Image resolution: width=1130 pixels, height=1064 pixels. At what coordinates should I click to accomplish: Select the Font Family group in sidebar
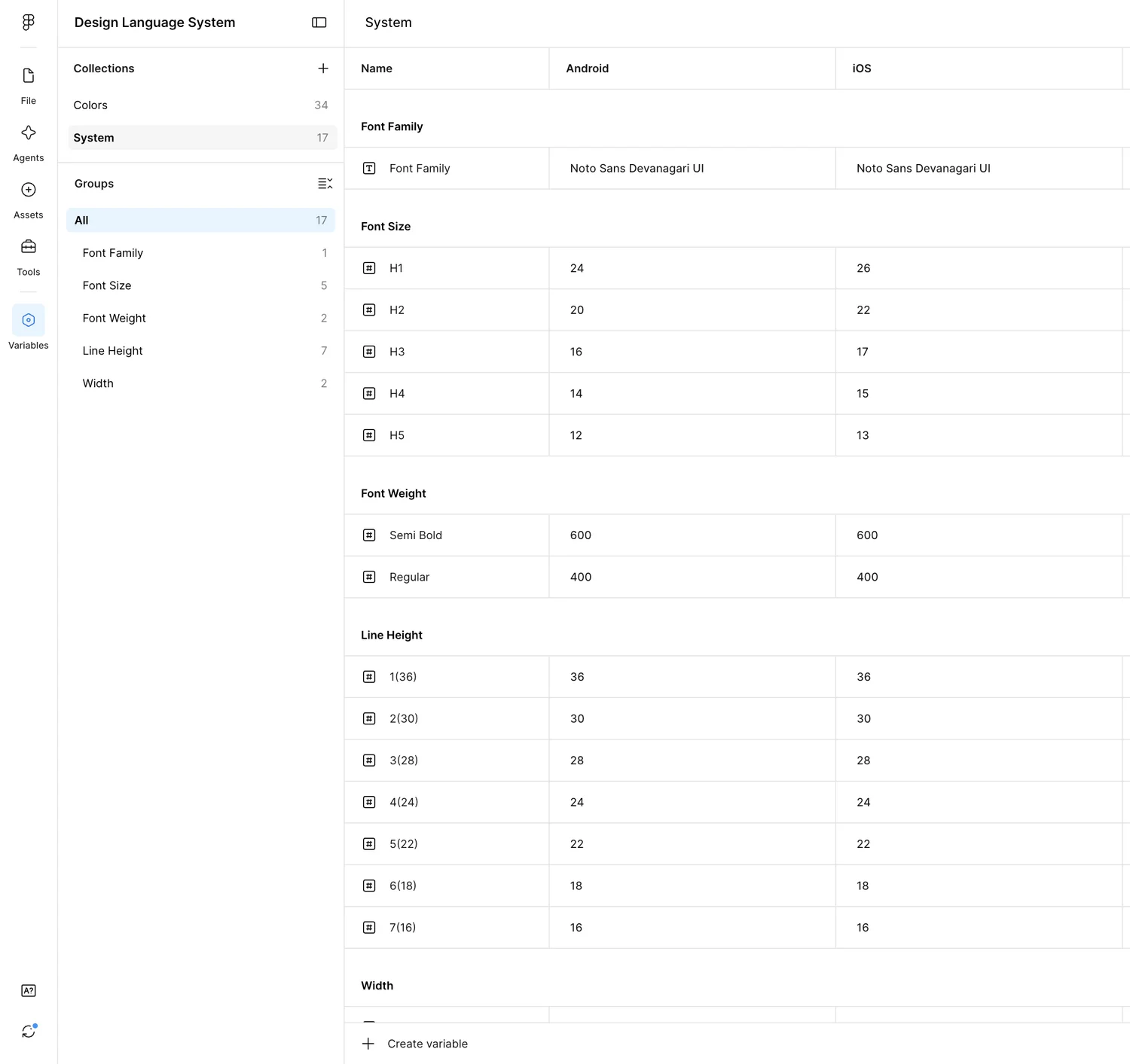point(201,253)
